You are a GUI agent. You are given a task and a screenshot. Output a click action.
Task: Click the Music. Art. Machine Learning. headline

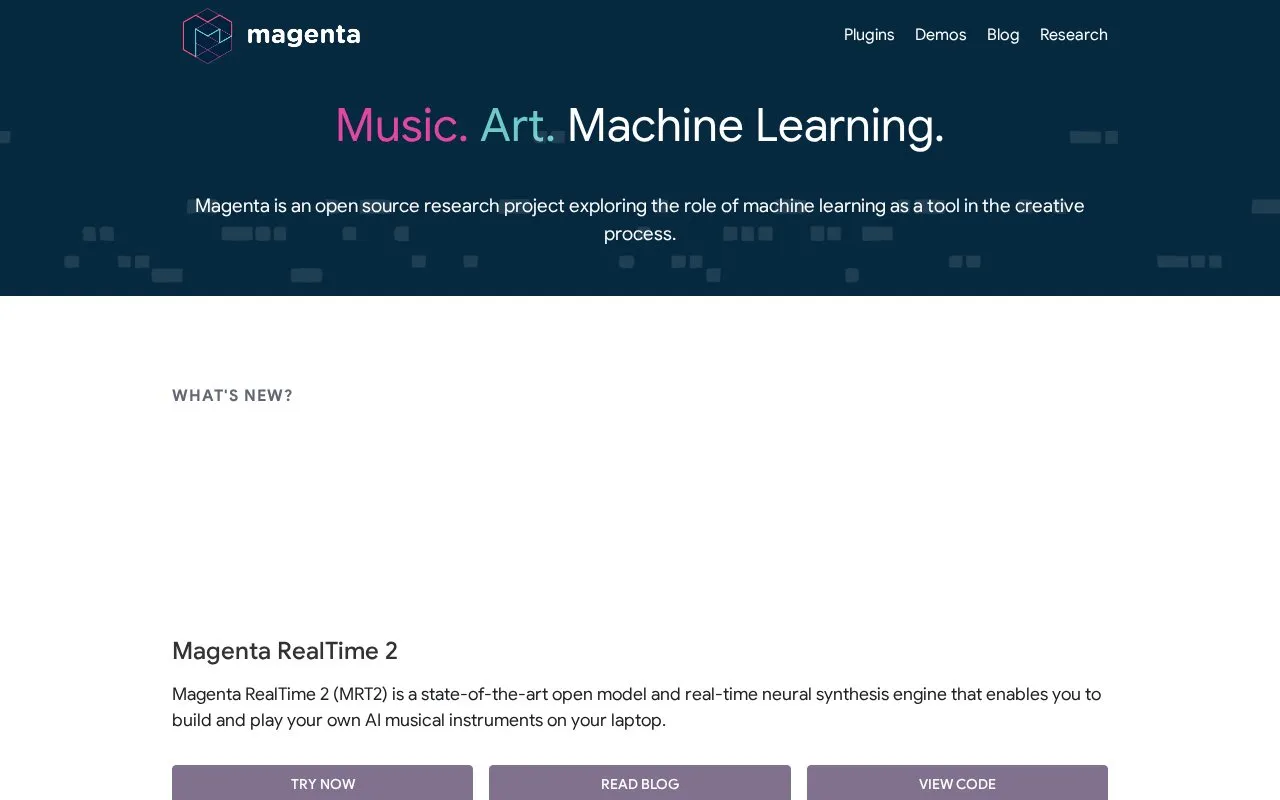640,126
